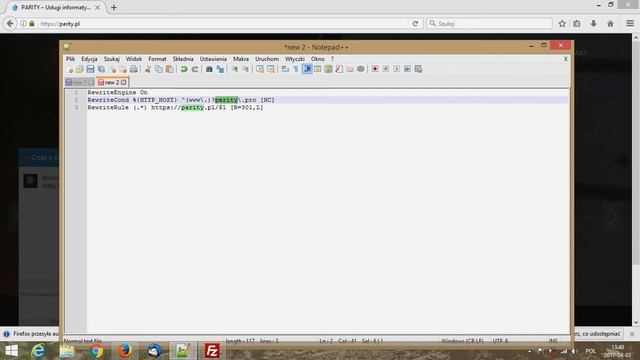
Task: Click the Stop macro recording icon
Action: tap(386, 69)
